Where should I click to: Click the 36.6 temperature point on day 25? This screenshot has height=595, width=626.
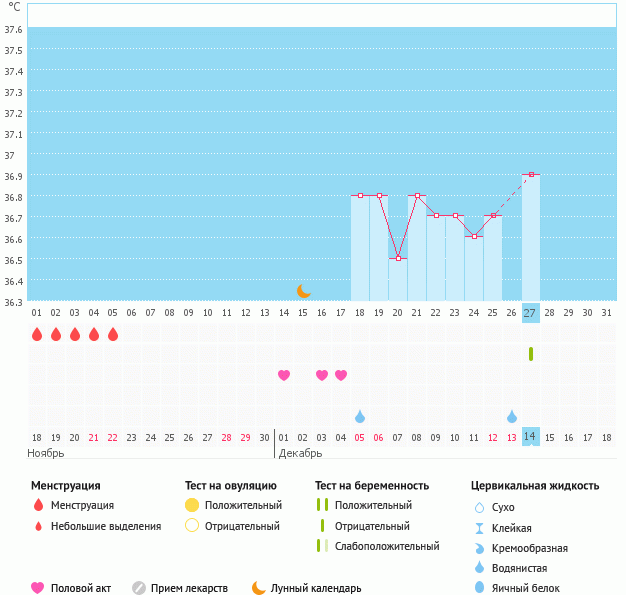[x=474, y=237]
